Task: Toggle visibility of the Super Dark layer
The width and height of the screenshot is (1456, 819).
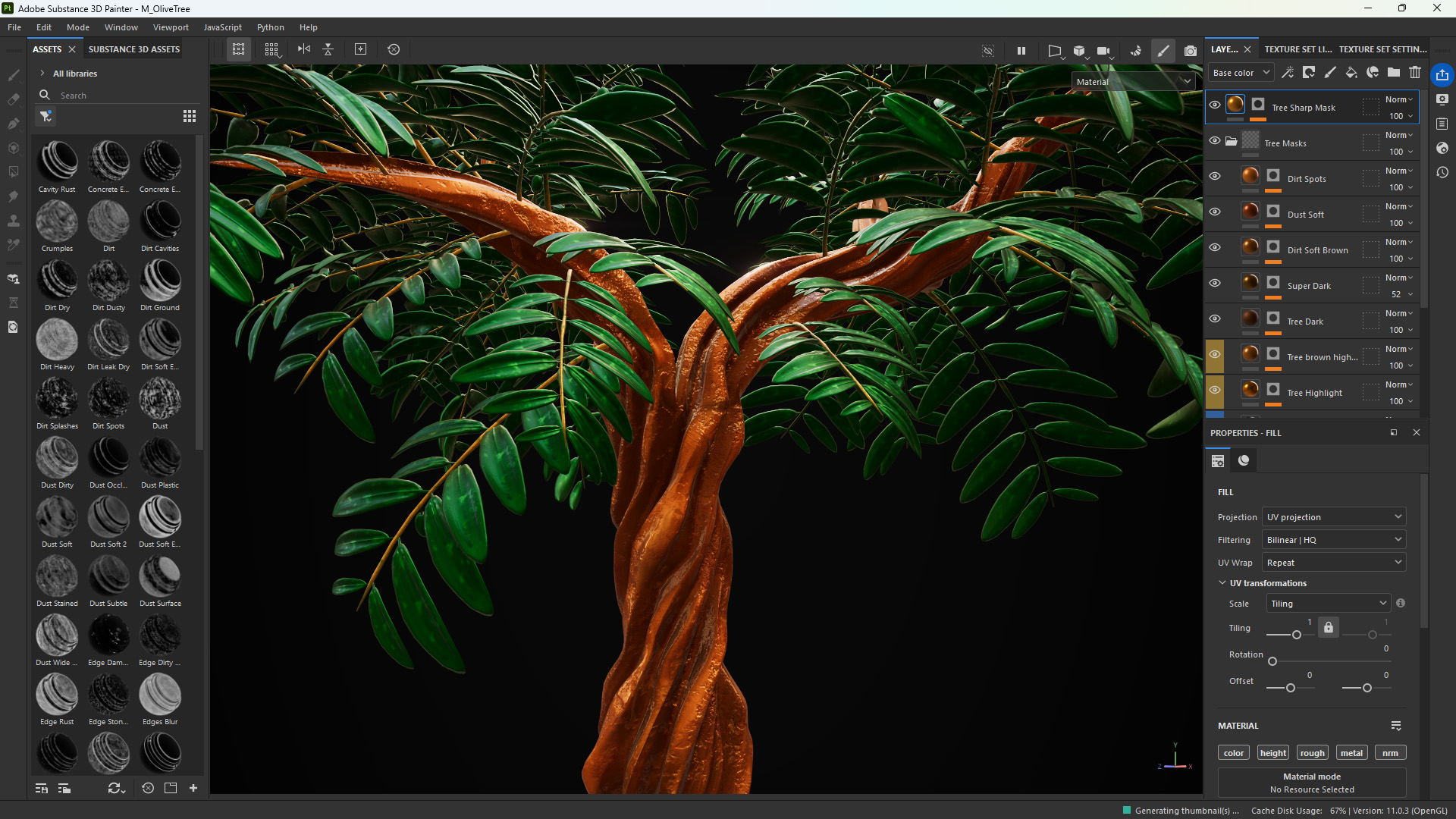Action: [1215, 282]
